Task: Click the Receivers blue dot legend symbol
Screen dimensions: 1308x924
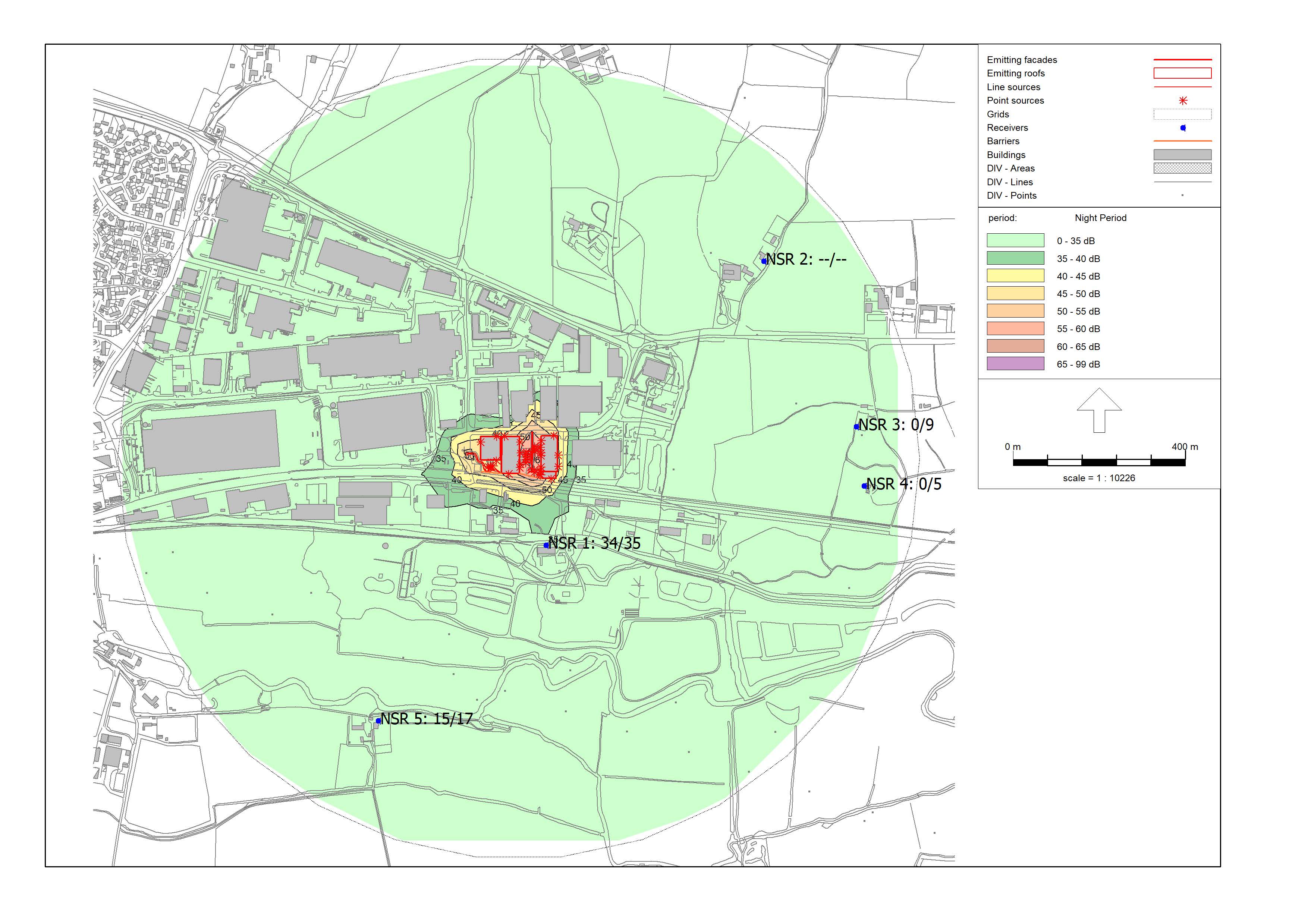Action: pyautogui.click(x=1183, y=128)
